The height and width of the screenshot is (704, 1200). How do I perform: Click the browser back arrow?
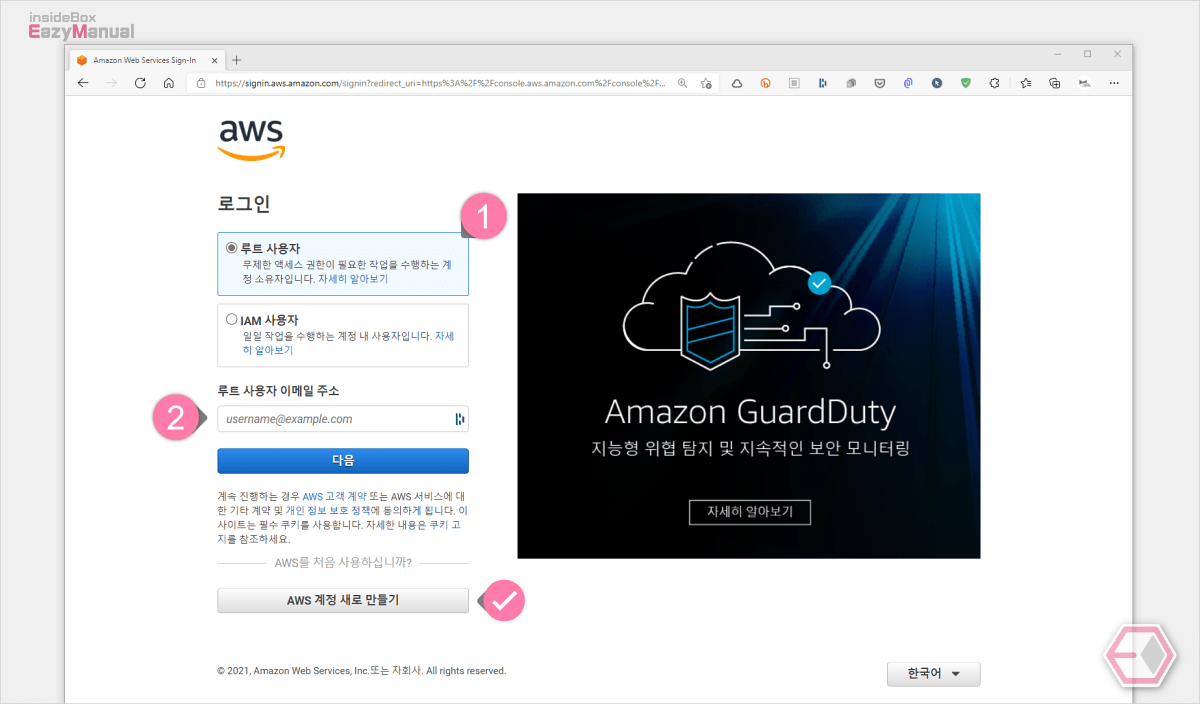click(83, 83)
